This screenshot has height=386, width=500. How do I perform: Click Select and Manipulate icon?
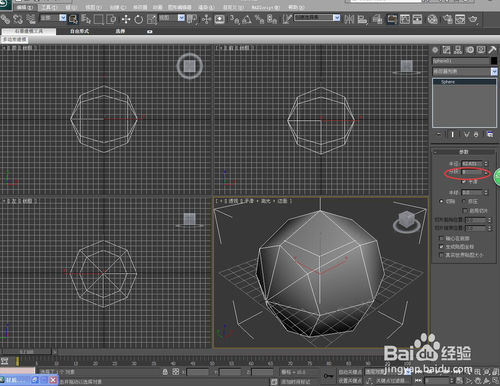(206, 19)
